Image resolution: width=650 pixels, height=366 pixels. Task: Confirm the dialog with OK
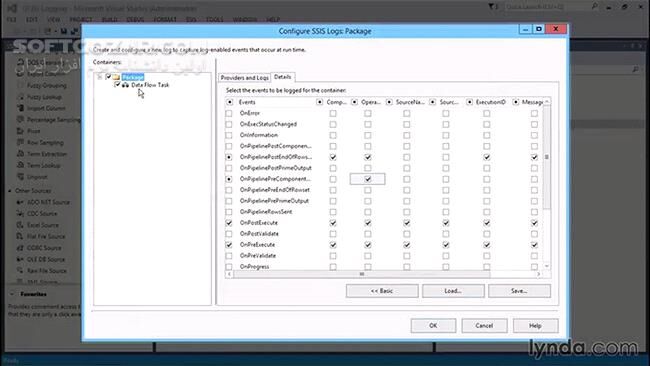433,325
